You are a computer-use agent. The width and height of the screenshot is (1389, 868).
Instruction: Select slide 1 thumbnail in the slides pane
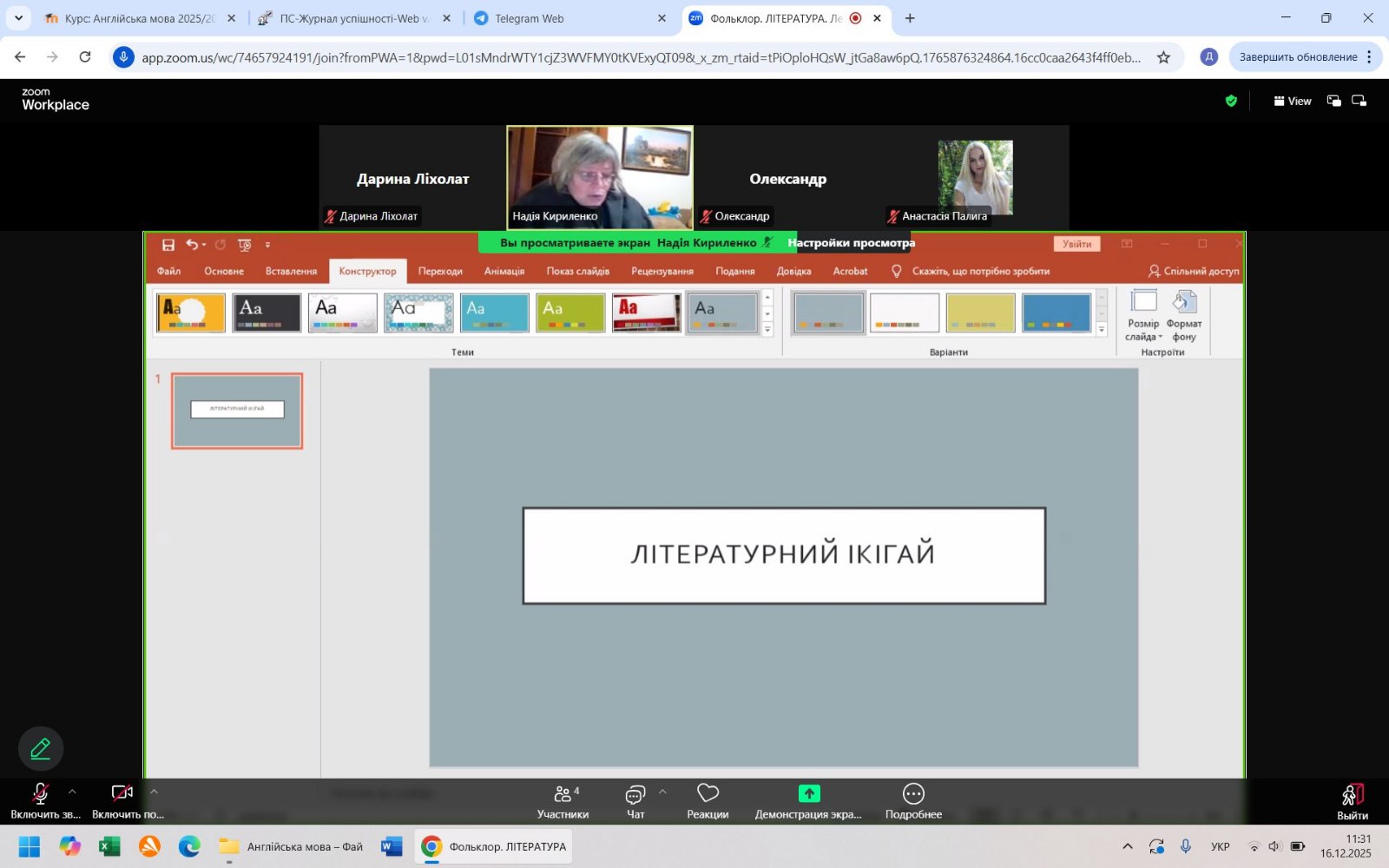point(236,410)
